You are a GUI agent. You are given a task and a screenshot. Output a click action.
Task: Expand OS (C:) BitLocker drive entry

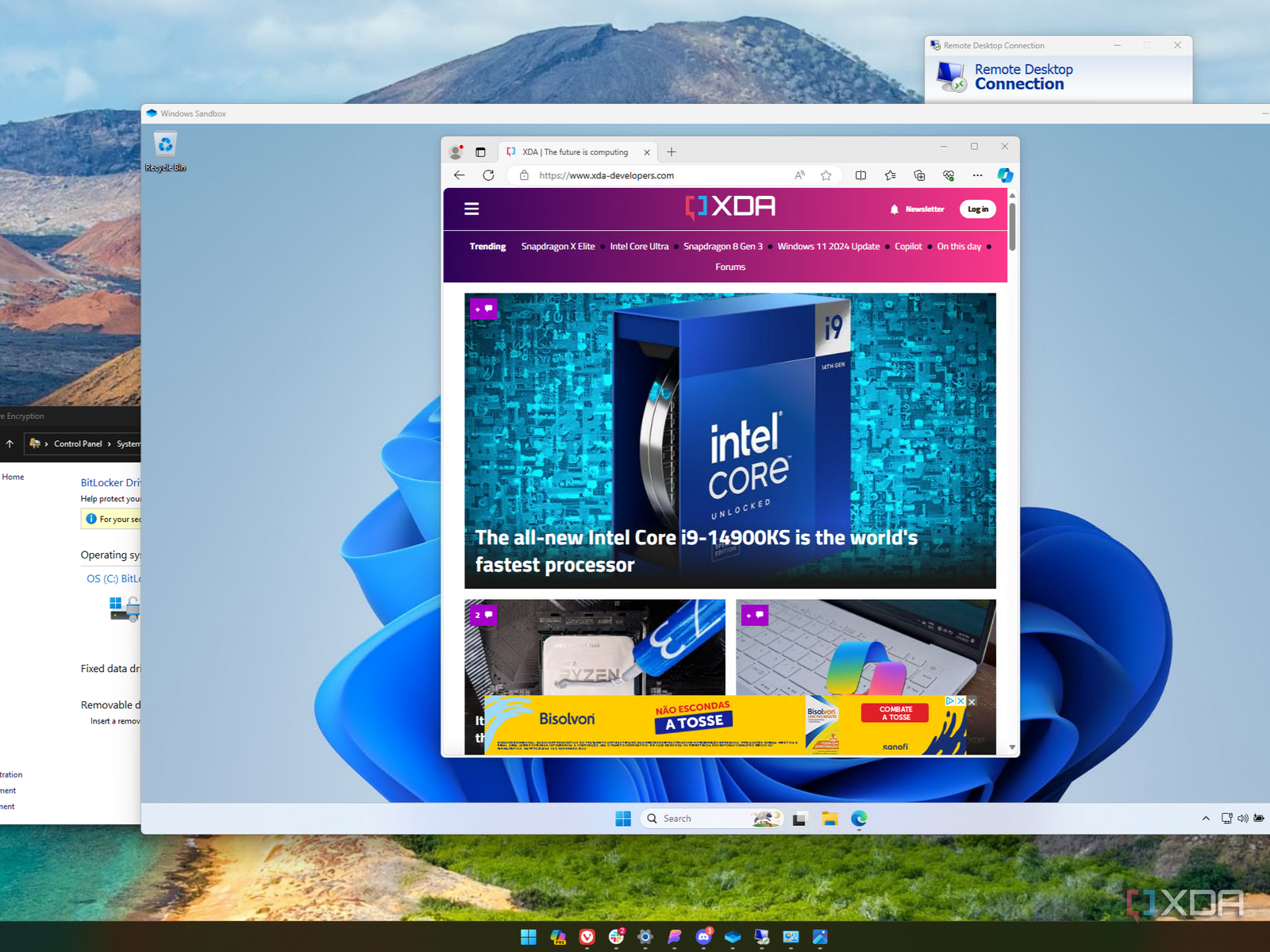click(x=114, y=578)
